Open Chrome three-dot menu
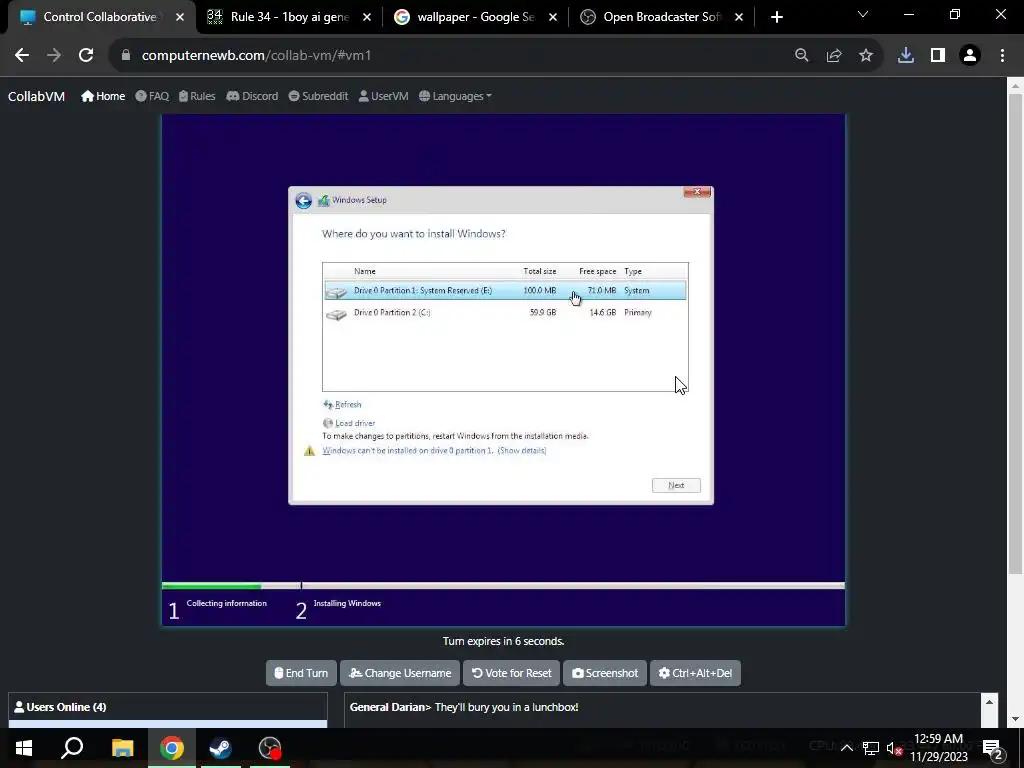 click(1002, 56)
